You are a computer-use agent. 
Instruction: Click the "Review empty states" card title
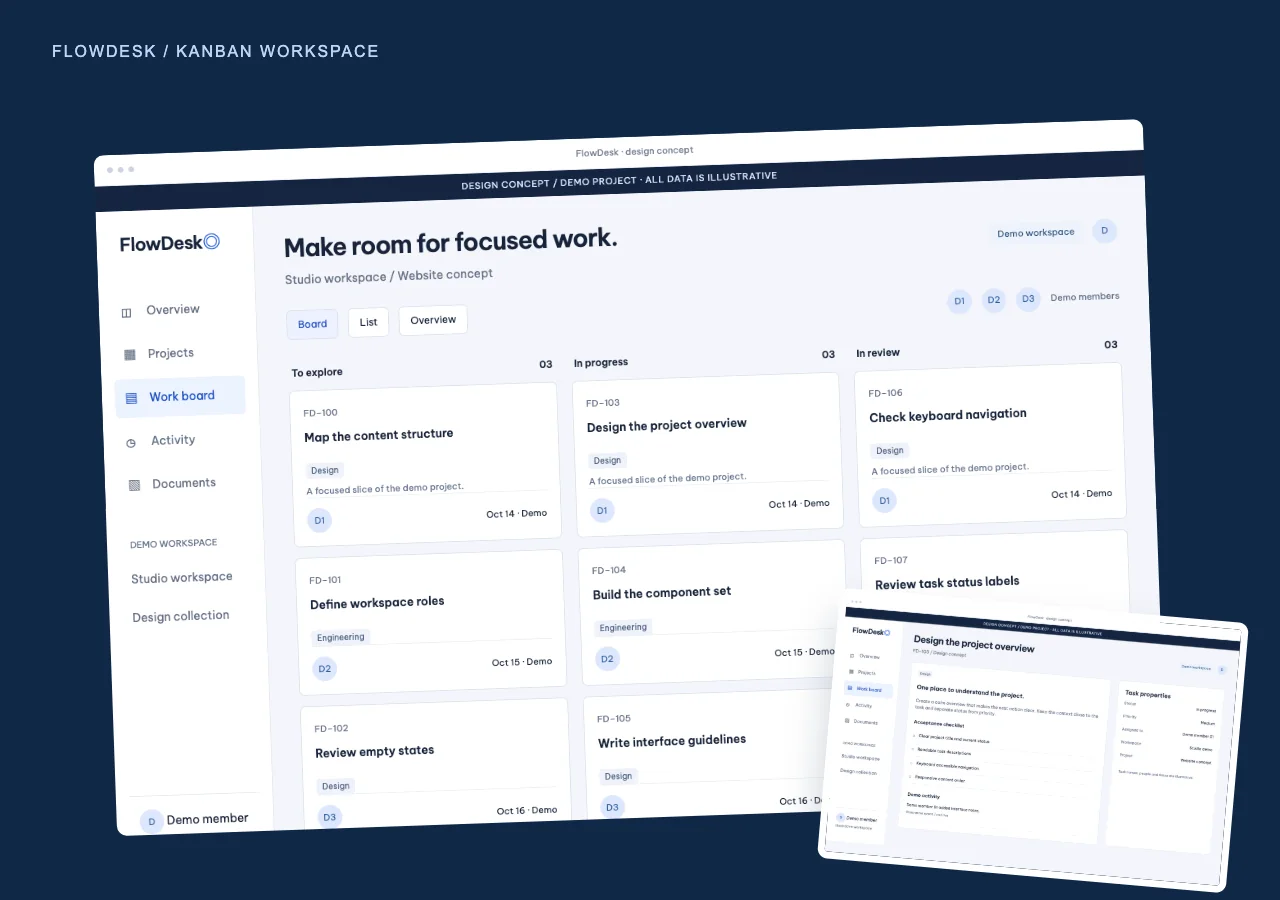(x=375, y=752)
